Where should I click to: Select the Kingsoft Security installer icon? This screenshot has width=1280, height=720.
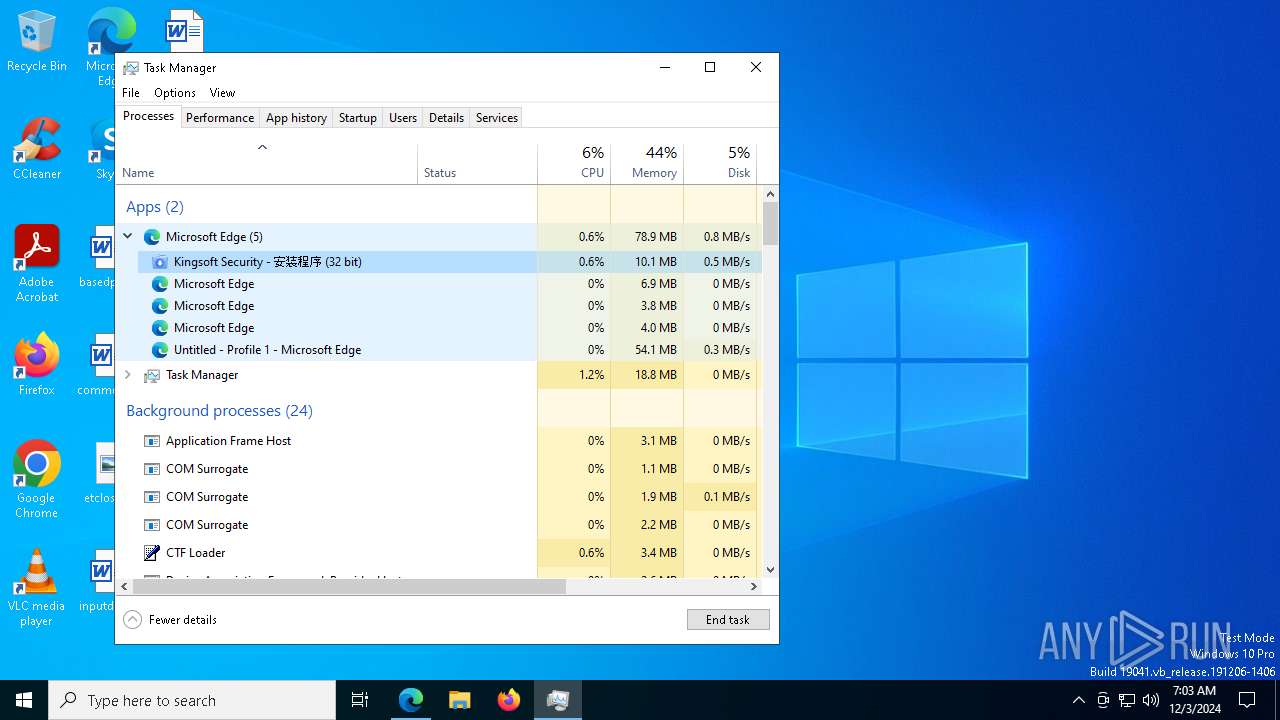160,262
